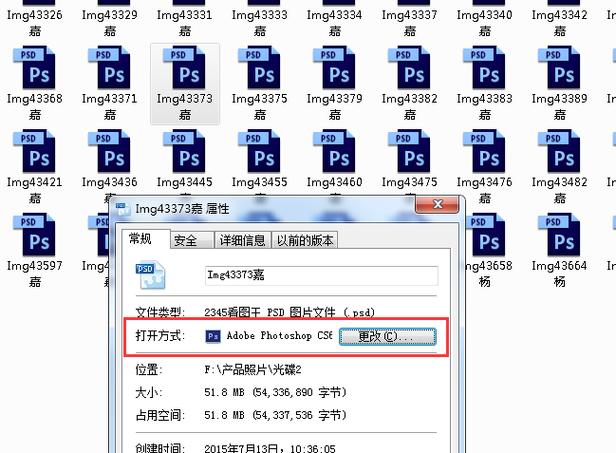Click the properties dialog title bar icon
The height and width of the screenshot is (453, 616).
123,209
